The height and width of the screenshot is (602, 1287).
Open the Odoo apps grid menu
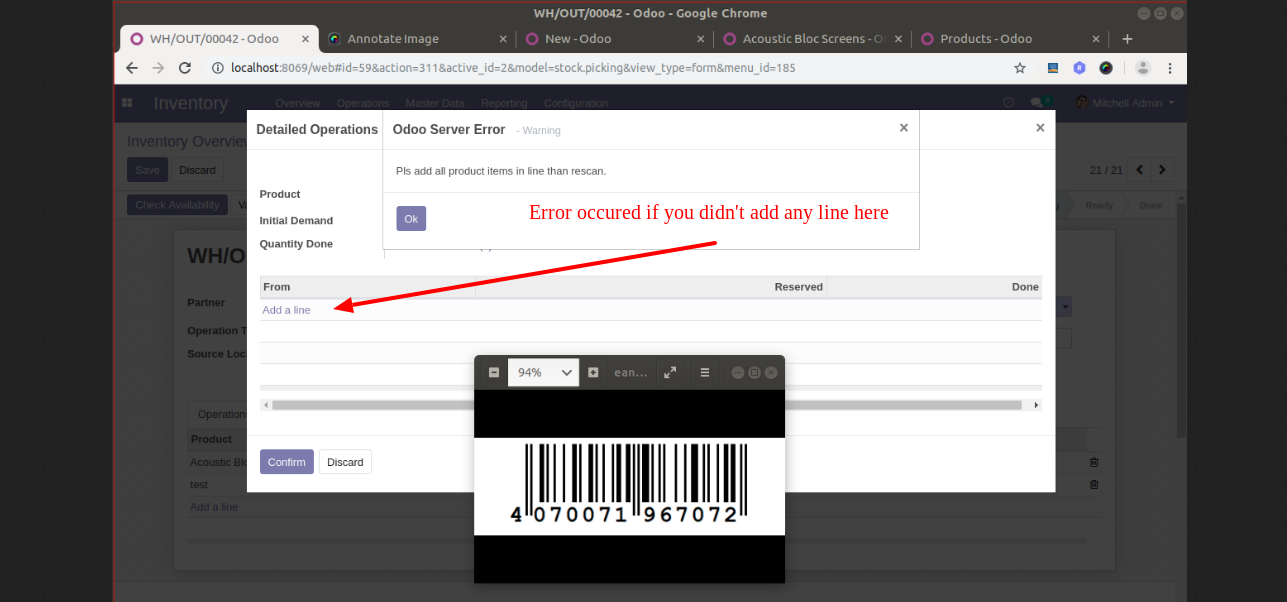[x=127, y=103]
